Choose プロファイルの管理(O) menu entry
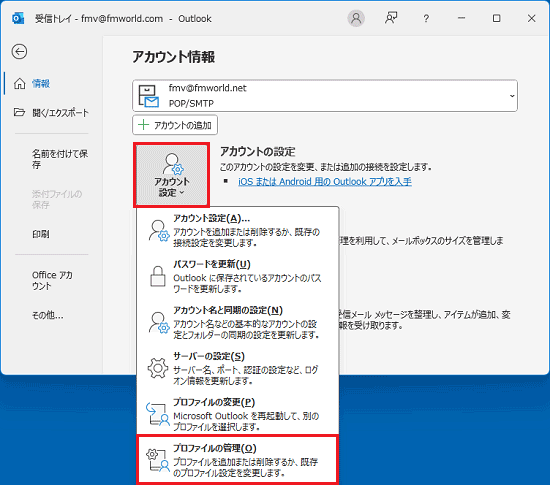The width and height of the screenshot is (550, 485). pos(238,460)
